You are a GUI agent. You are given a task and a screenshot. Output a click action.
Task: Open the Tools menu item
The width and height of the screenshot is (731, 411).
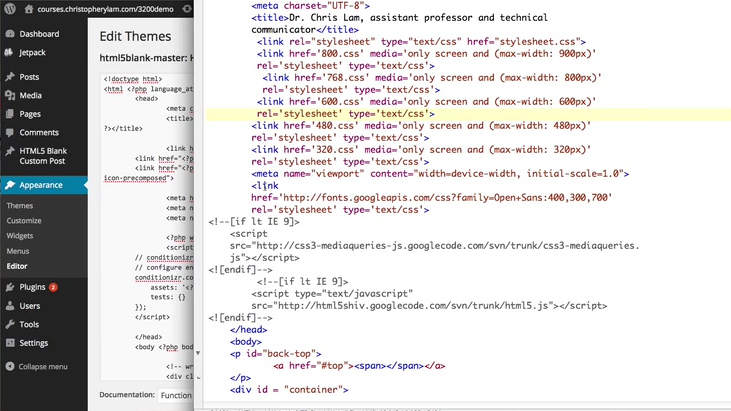(29, 324)
